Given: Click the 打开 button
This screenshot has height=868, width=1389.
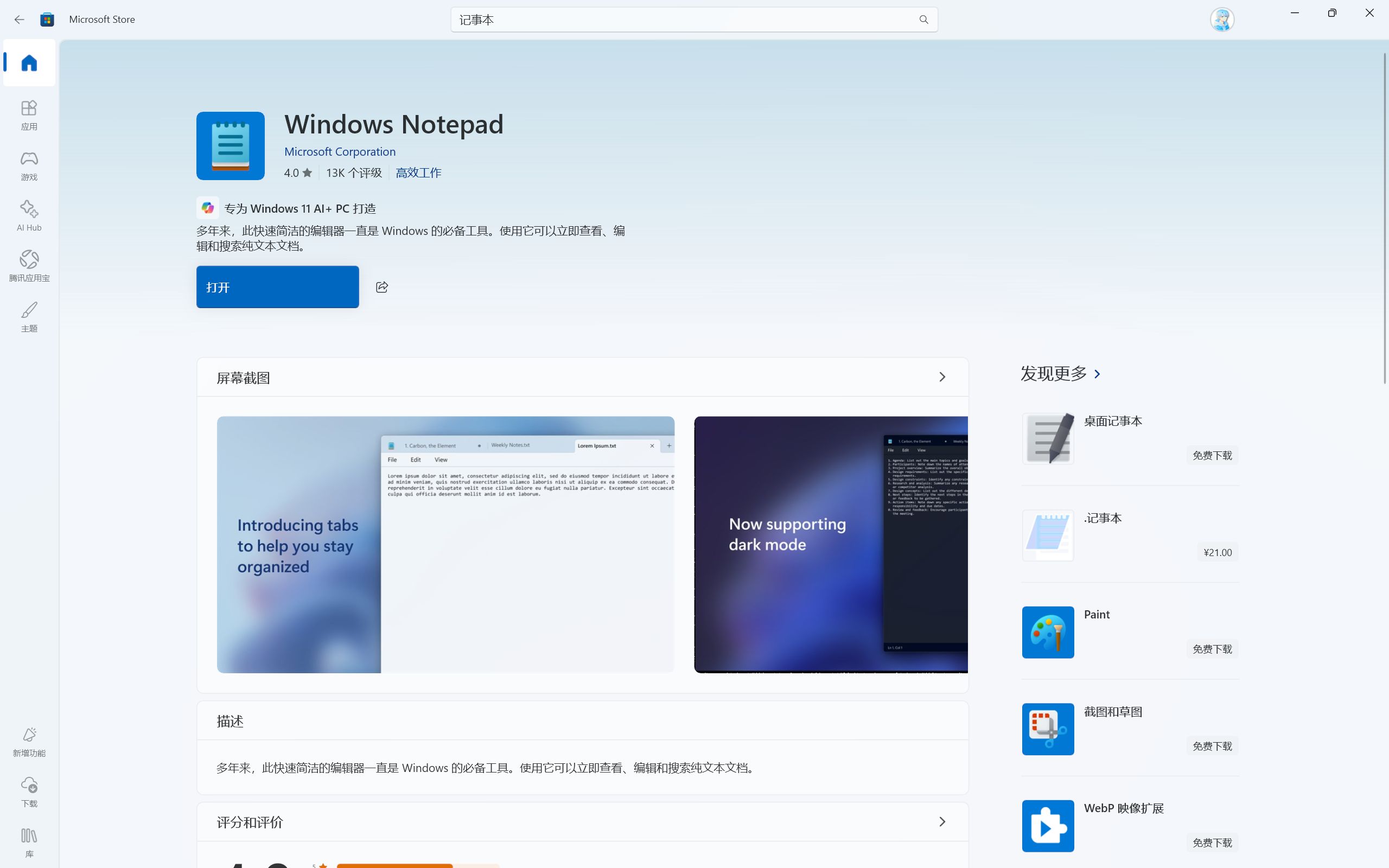Looking at the screenshot, I should click(278, 287).
